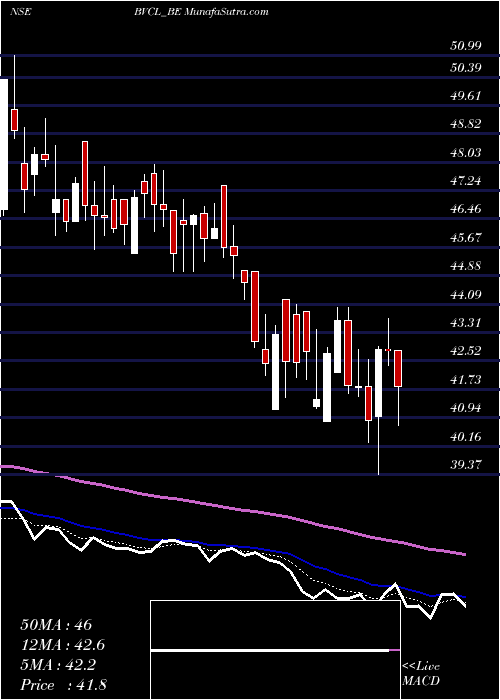Click the BVCL_BE MunafaSutra.com chart title

point(204,12)
